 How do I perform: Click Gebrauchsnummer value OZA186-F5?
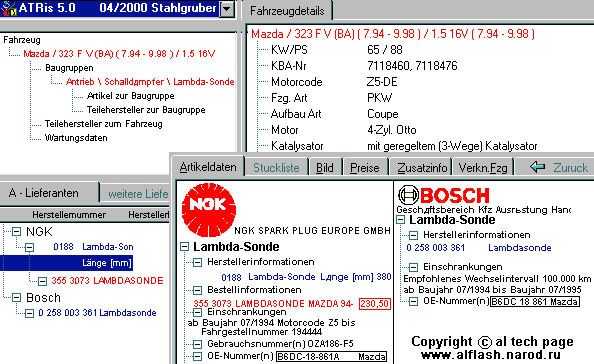coord(330,344)
